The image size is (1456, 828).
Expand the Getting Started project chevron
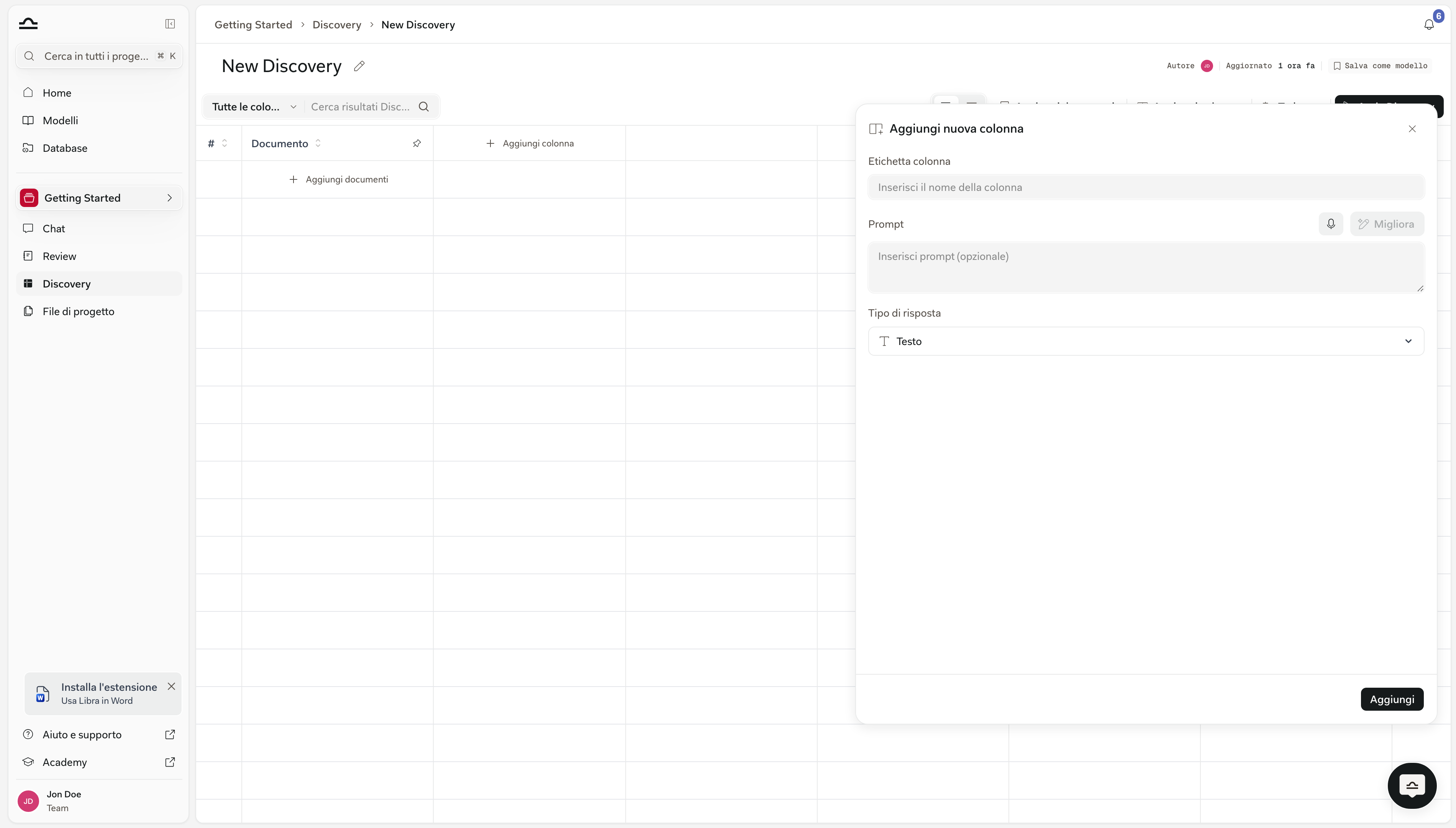(x=169, y=198)
